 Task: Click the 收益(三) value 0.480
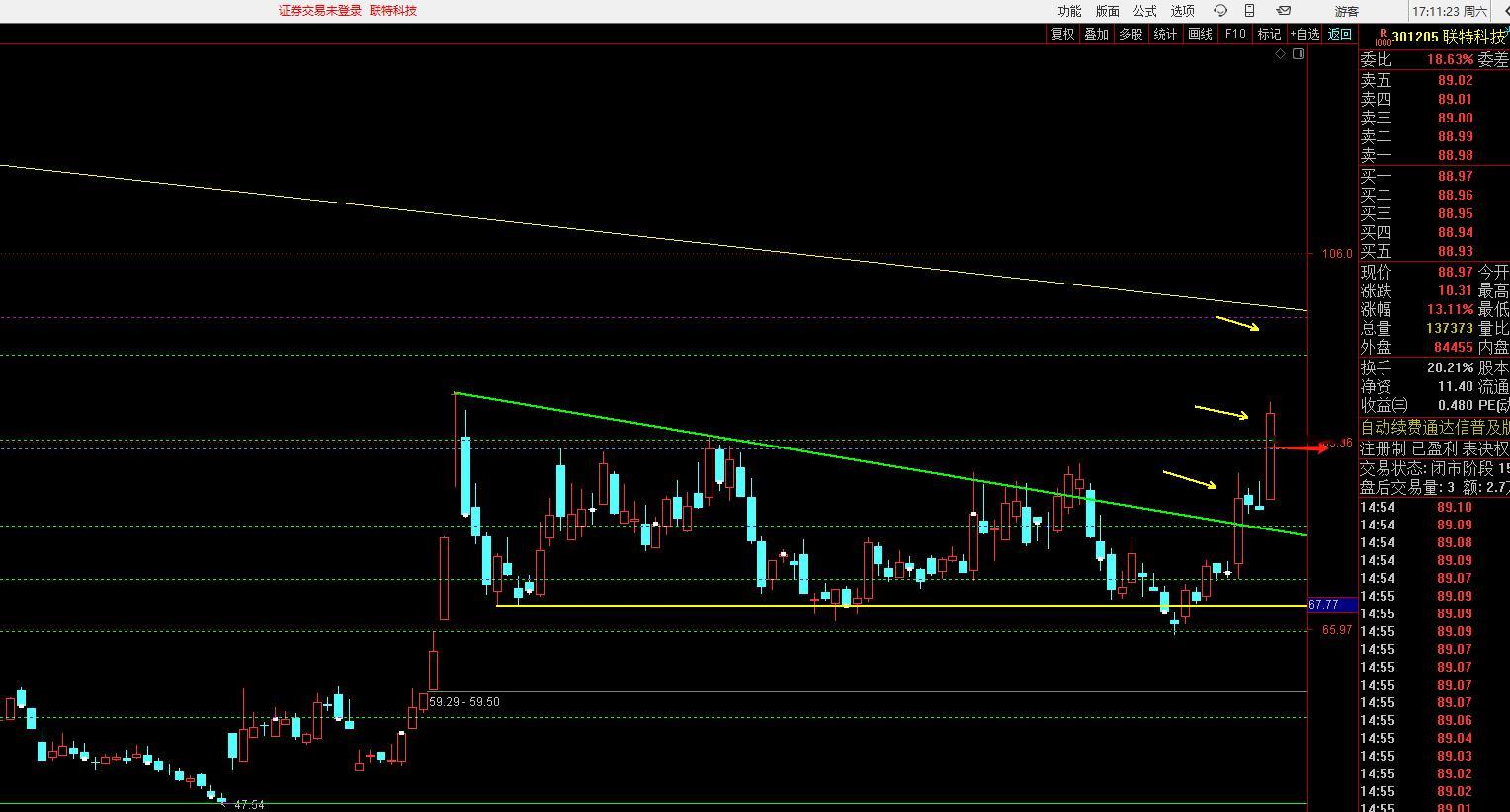point(1453,405)
